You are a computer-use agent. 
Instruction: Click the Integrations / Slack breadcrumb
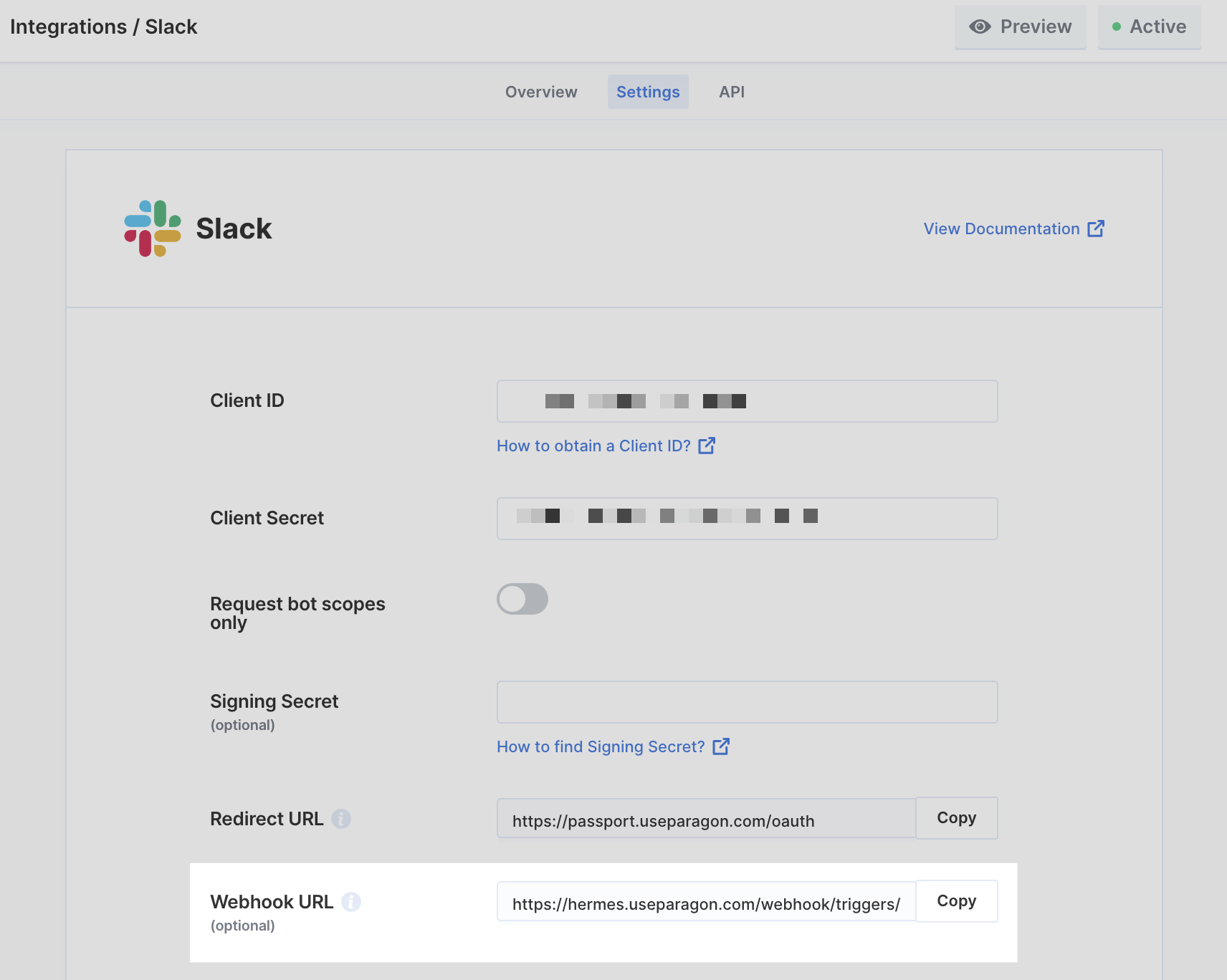[104, 27]
